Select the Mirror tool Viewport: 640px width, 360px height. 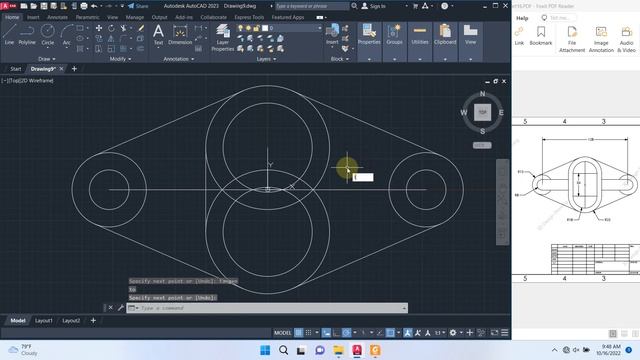point(111,38)
